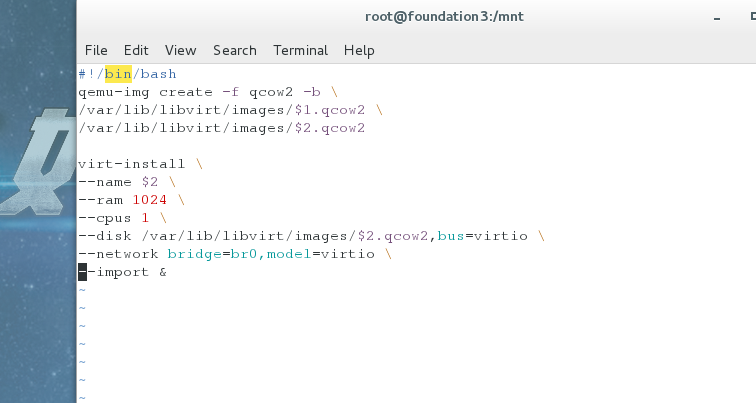Click 'bash' in the shebang line
The width and height of the screenshot is (756, 403).
(159, 74)
